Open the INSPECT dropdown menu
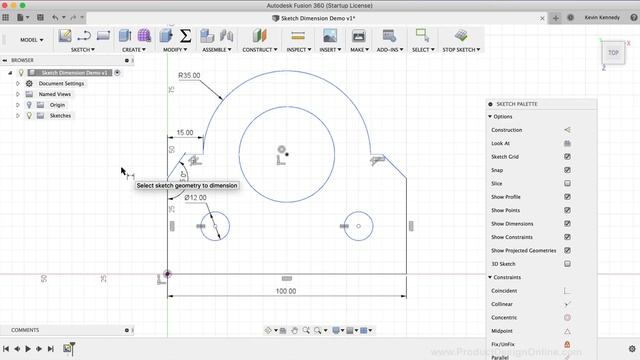This screenshot has width=640, height=360. coord(299,50)
